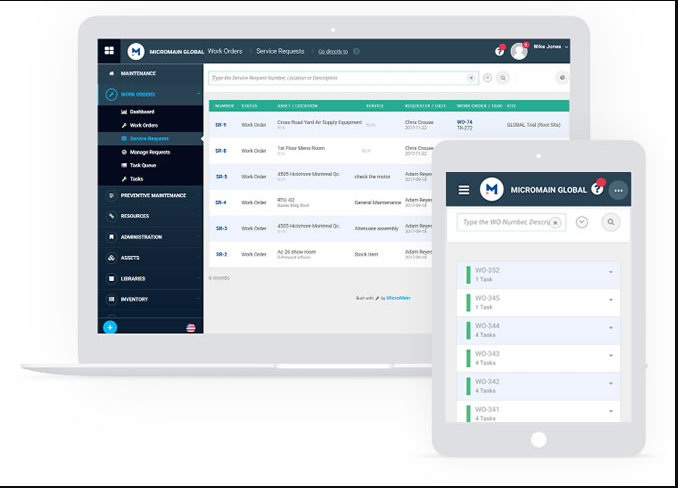Viewport: 678px width, 488px height.
Task: Open the app grid menu icon
Action: click(108, 51)
